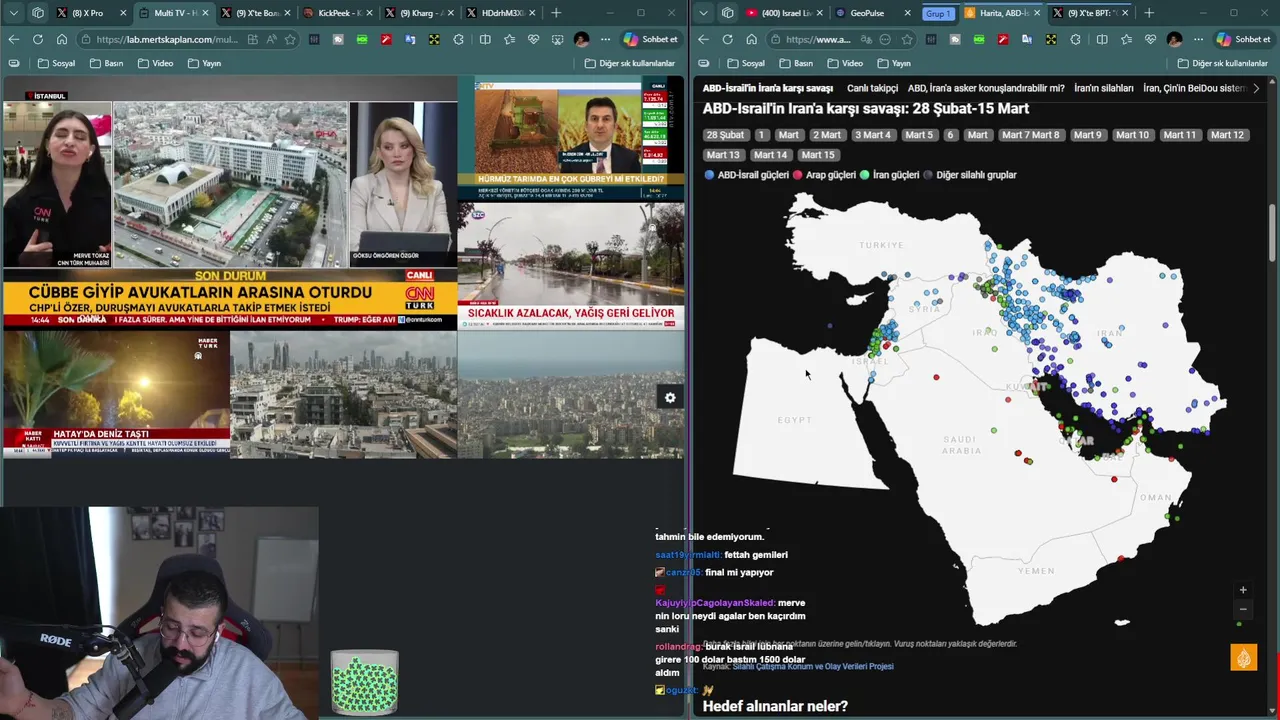Open Canlı takipçi nav link

tap(872, 88)
